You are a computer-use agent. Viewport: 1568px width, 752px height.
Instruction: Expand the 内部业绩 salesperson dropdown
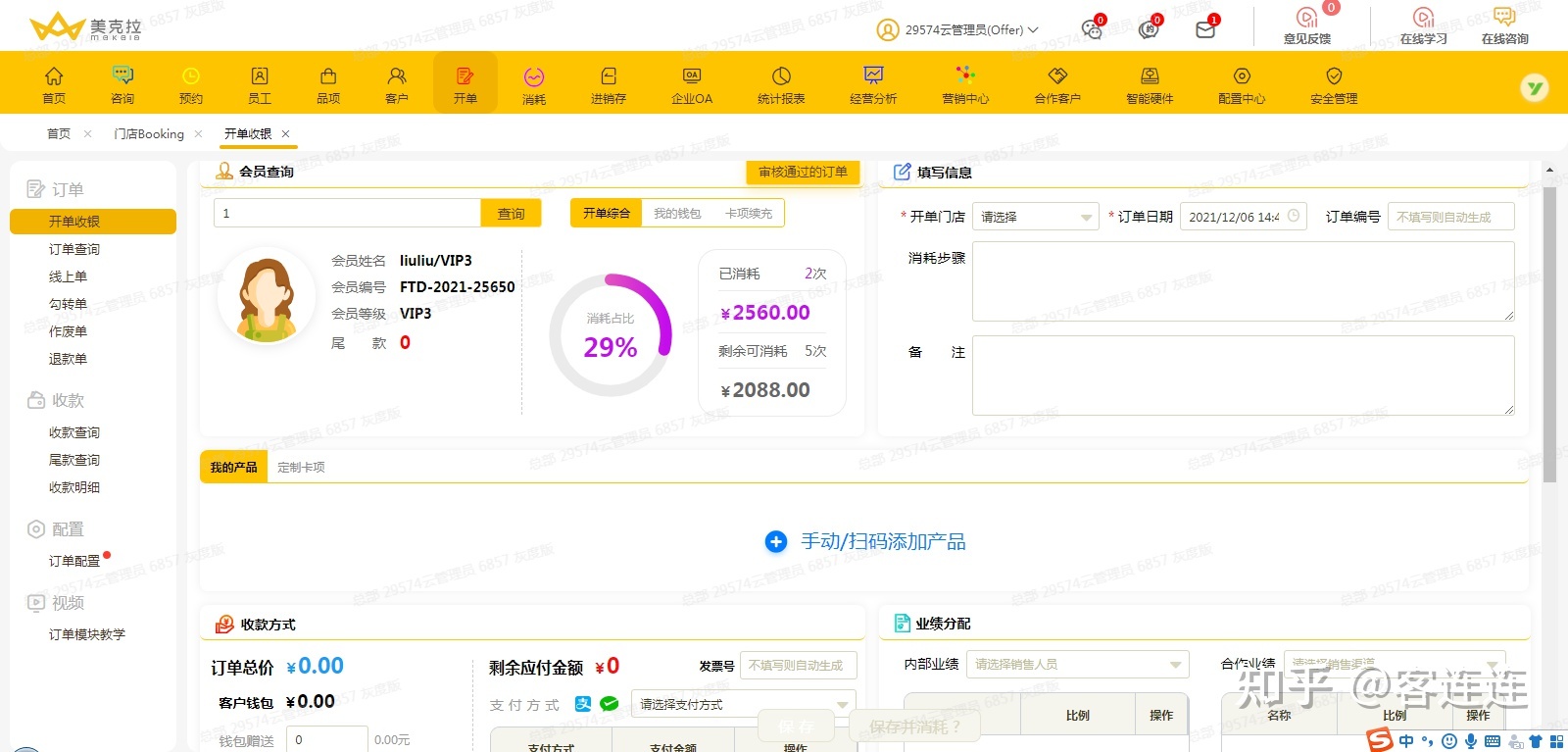point(1077,665)
